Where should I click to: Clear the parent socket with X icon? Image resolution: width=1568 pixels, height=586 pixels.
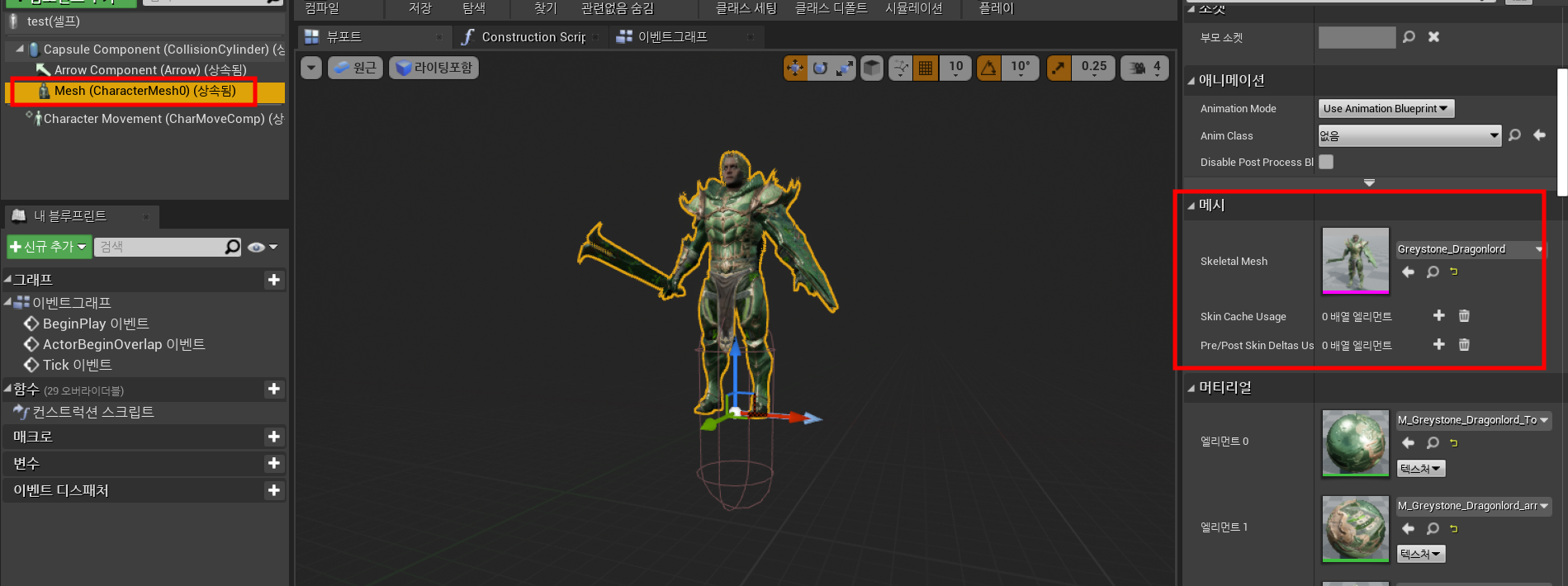click(x=1433, y=37)
